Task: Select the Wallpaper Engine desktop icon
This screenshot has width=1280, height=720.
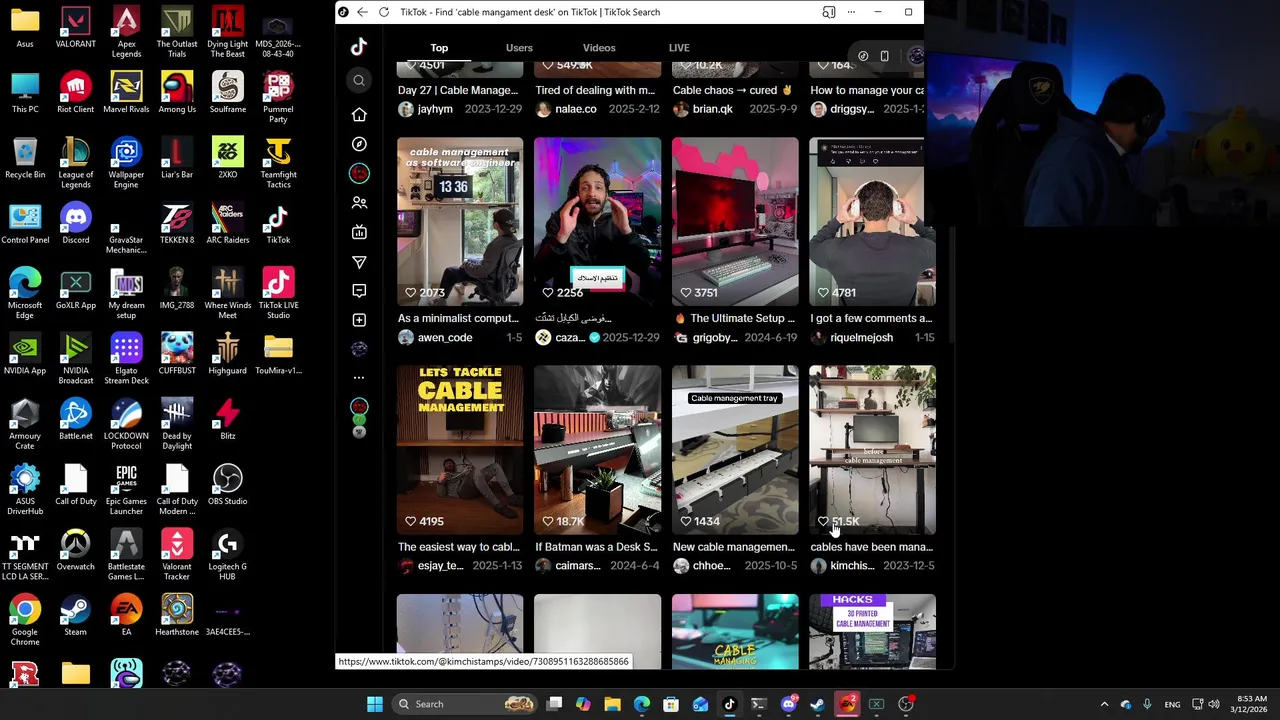Action: 126,163
